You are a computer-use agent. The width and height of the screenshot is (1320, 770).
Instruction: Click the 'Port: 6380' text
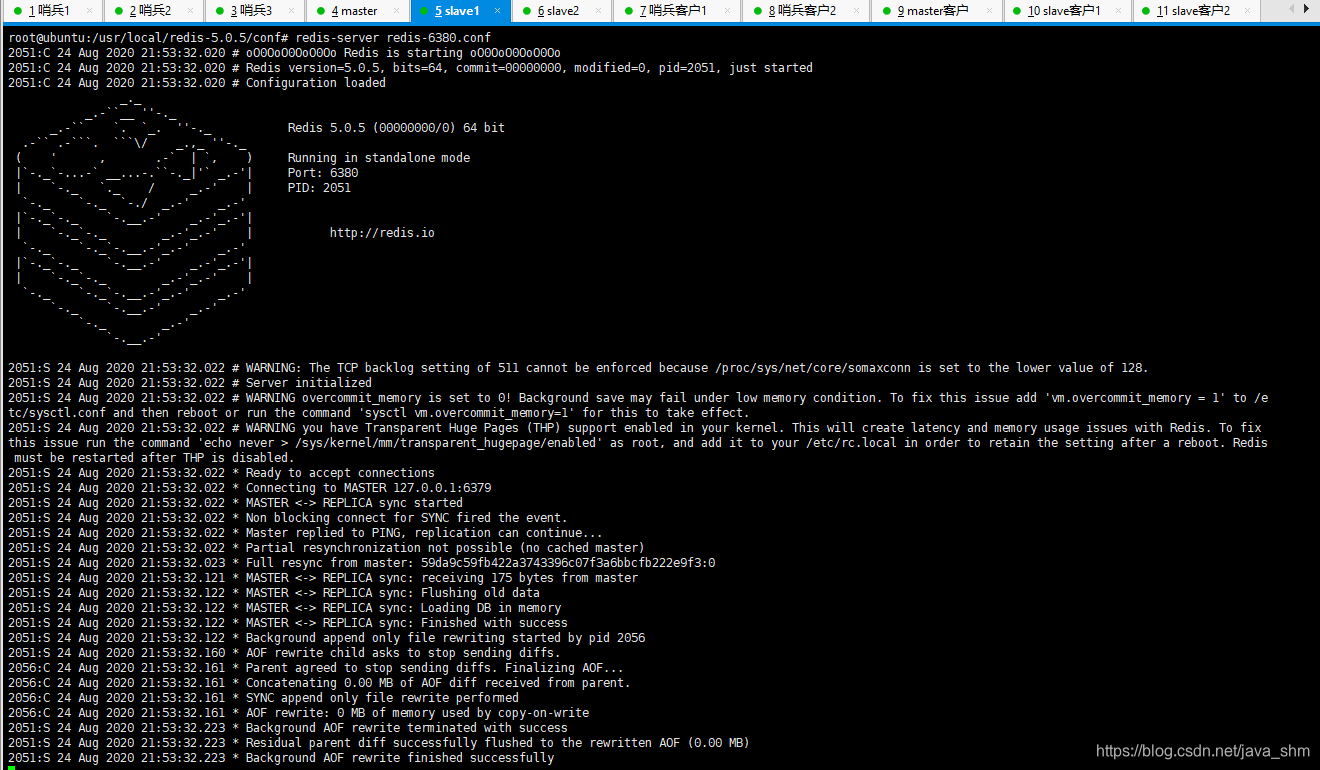323,173
